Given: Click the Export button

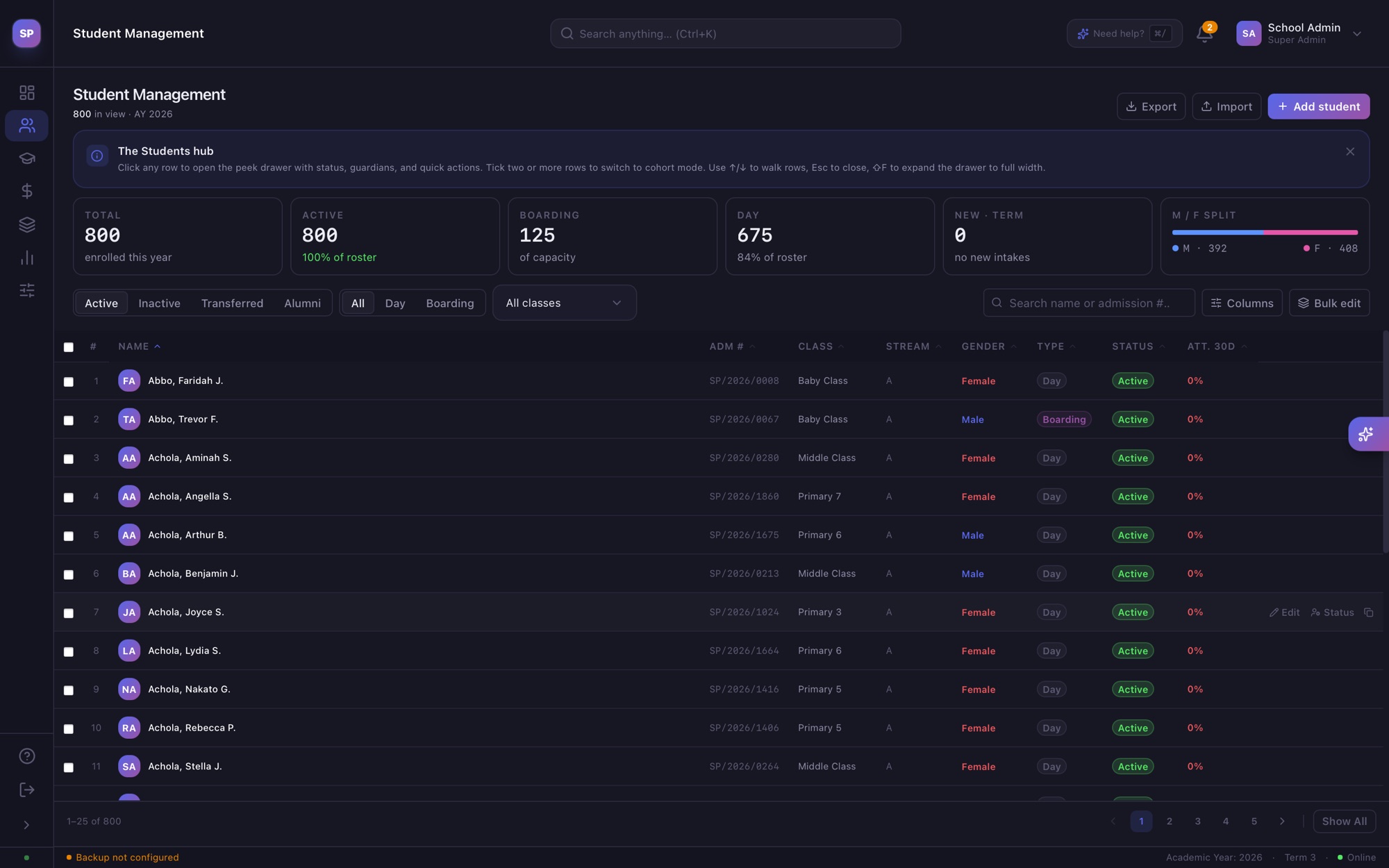Looking at the screenshot, I should [1151, 106].
